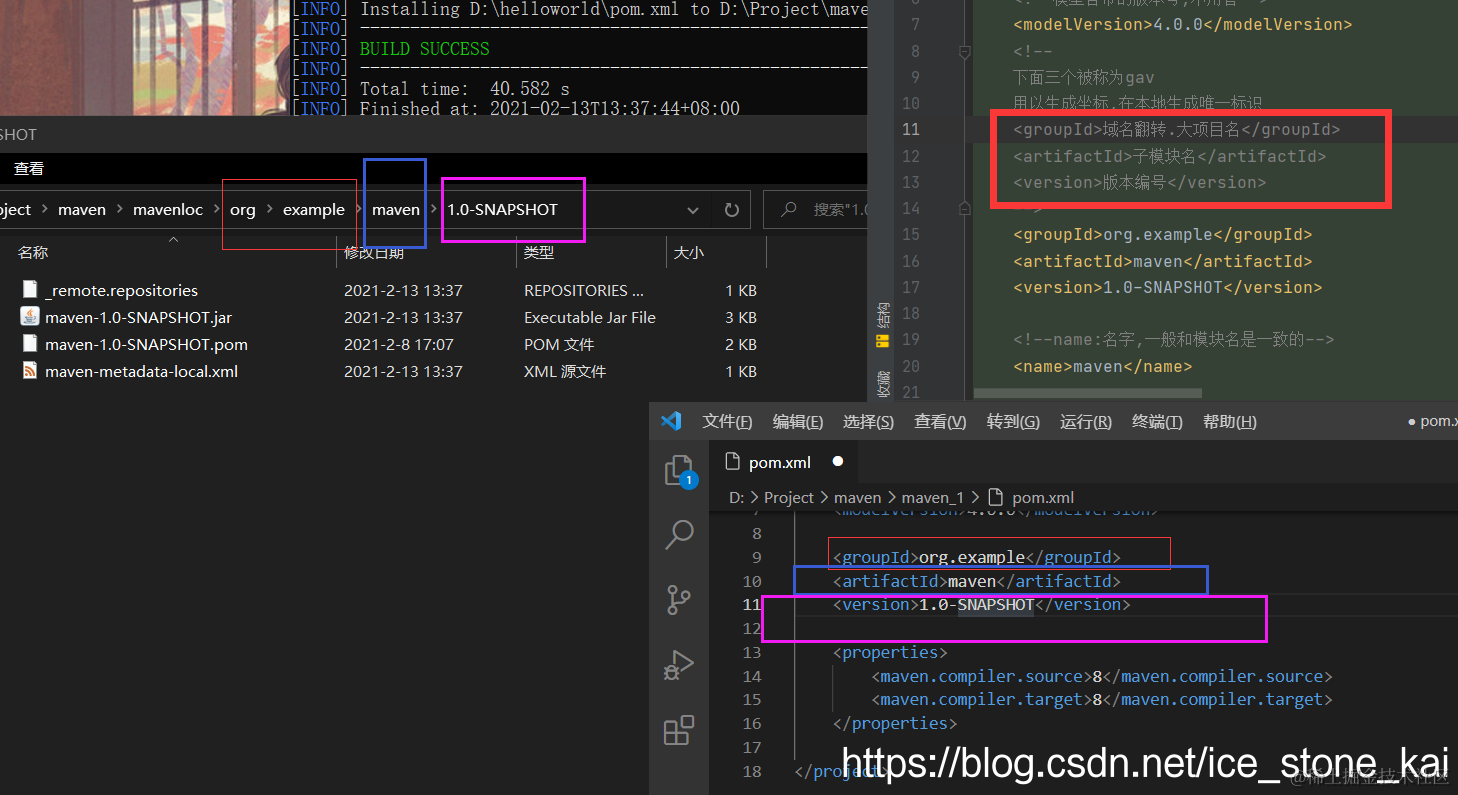Click the <name>maven</name> line in the IDE
The height and width of the screenshot is (795, 1458).
tap(1102, 366)
